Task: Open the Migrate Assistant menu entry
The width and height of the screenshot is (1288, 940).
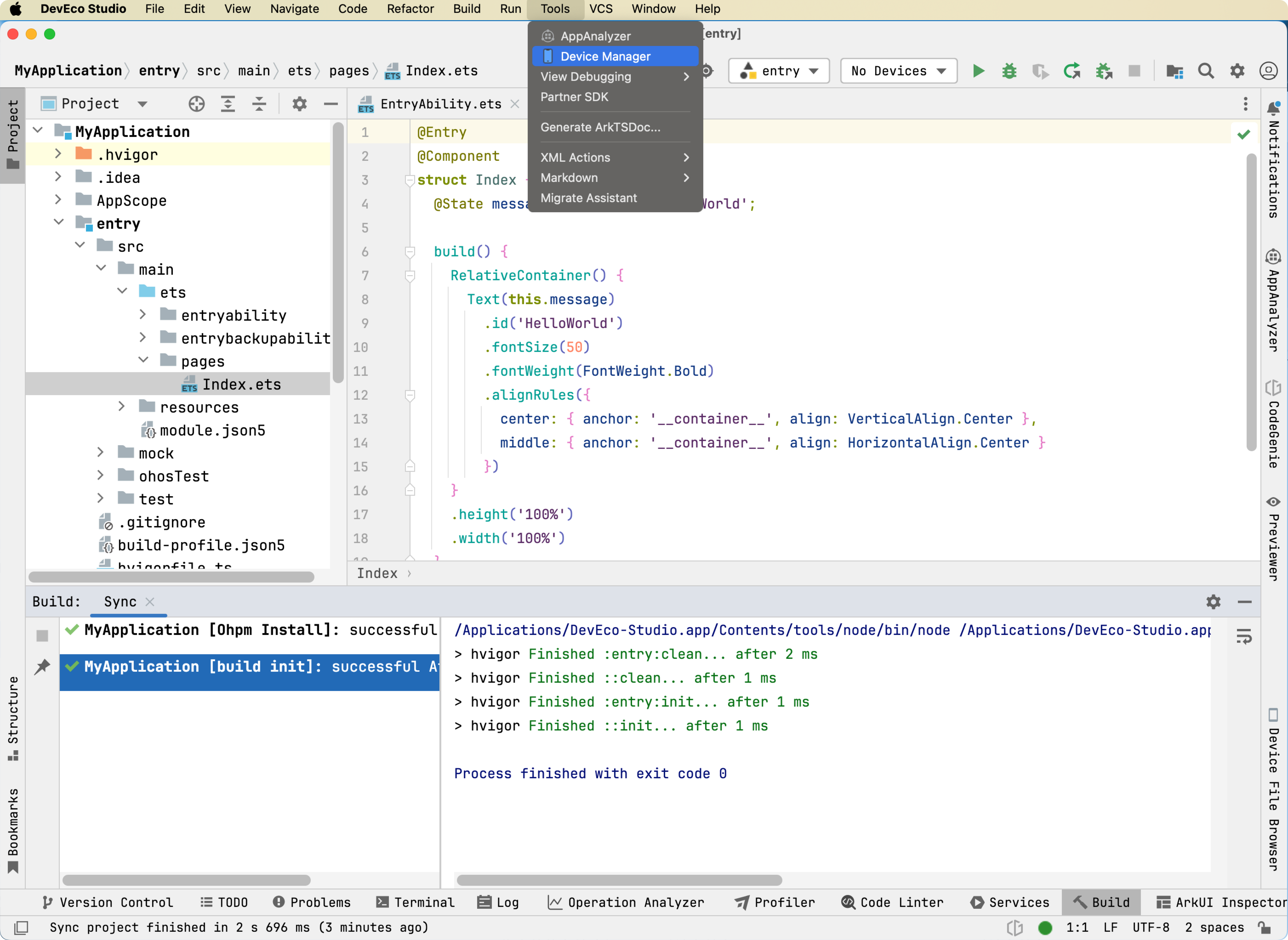Action: tap(588, 198)
